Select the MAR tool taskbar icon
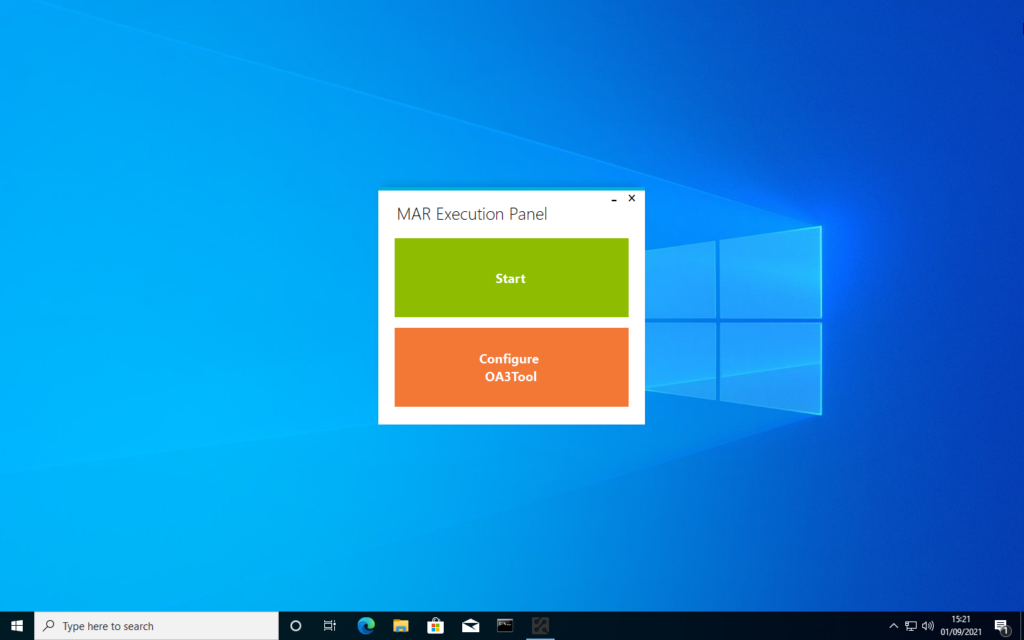The height and width of the screenshot is (640, 1024). [x=540, y=626]
